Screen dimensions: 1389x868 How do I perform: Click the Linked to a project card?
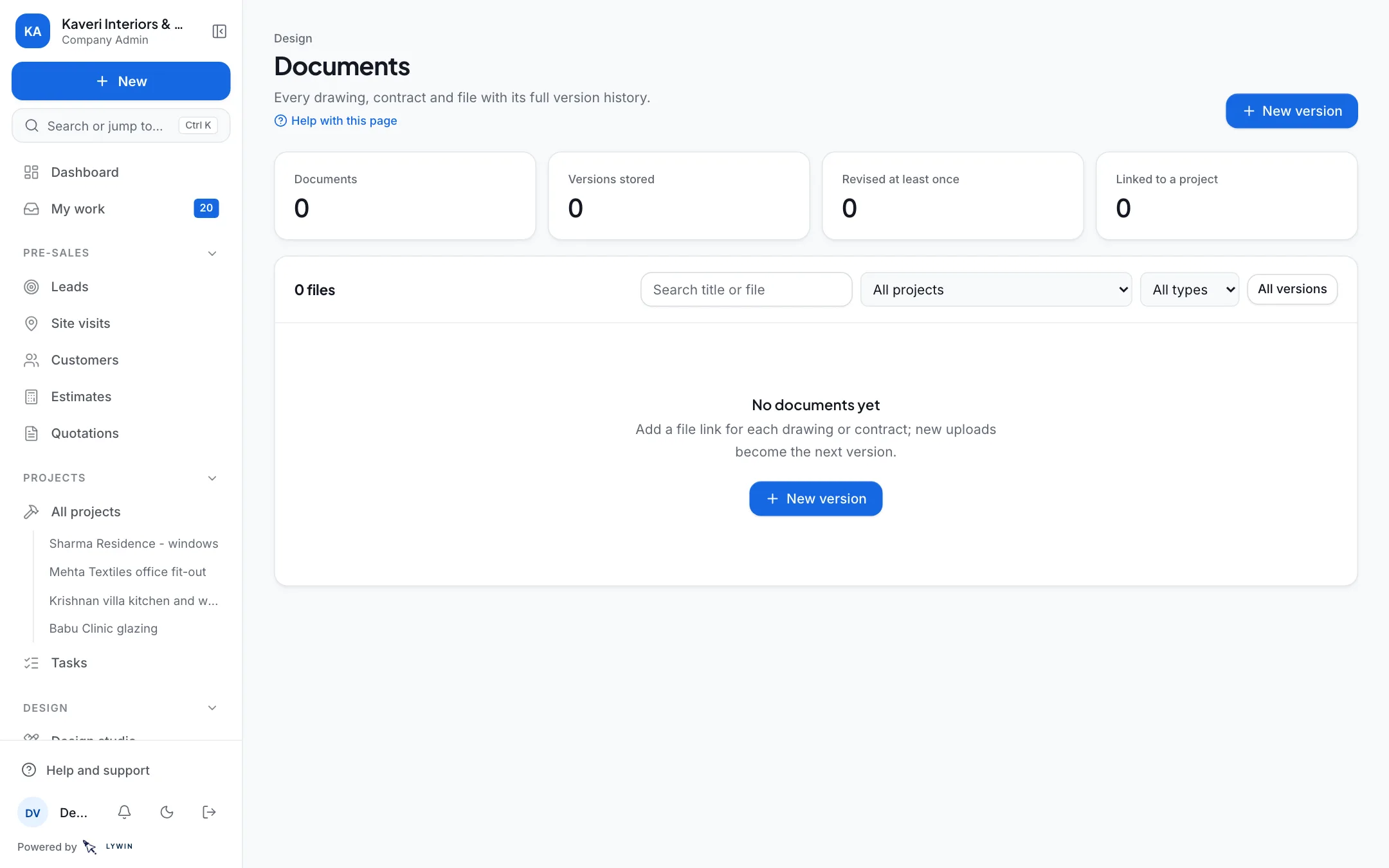click(1227, 196)
